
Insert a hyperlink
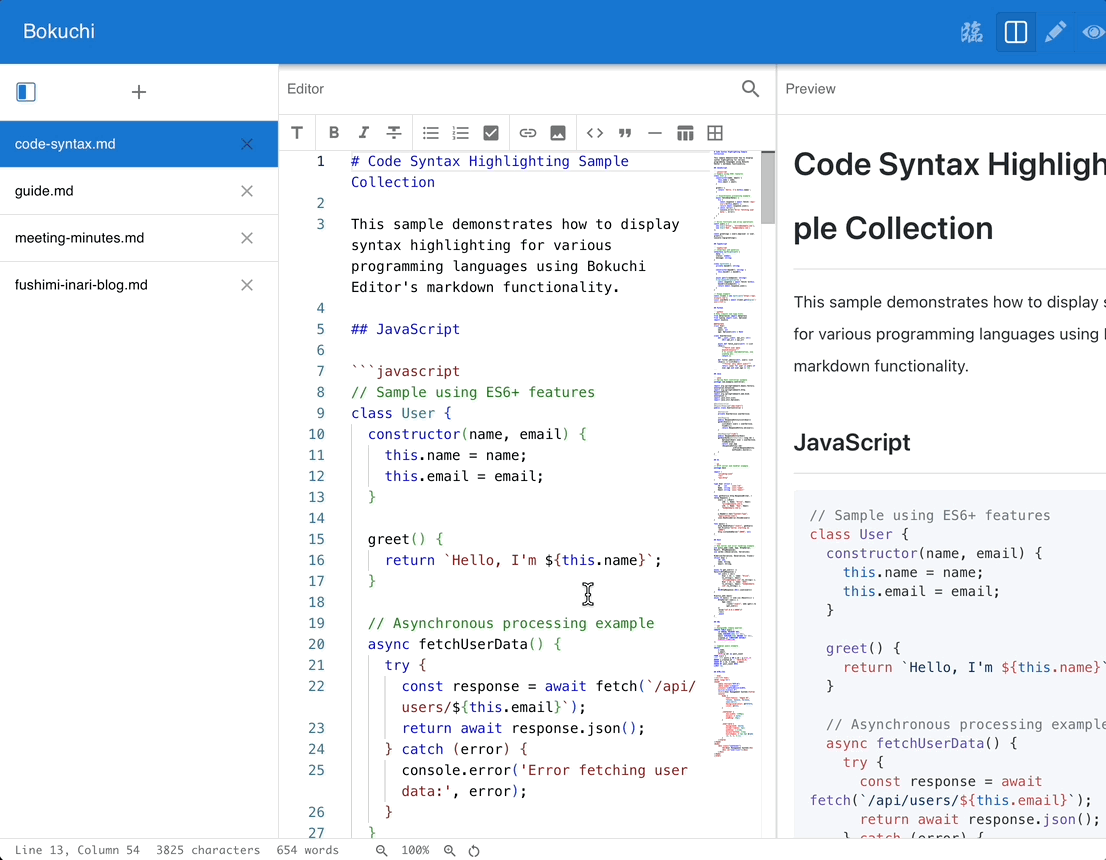pos(528,133)
